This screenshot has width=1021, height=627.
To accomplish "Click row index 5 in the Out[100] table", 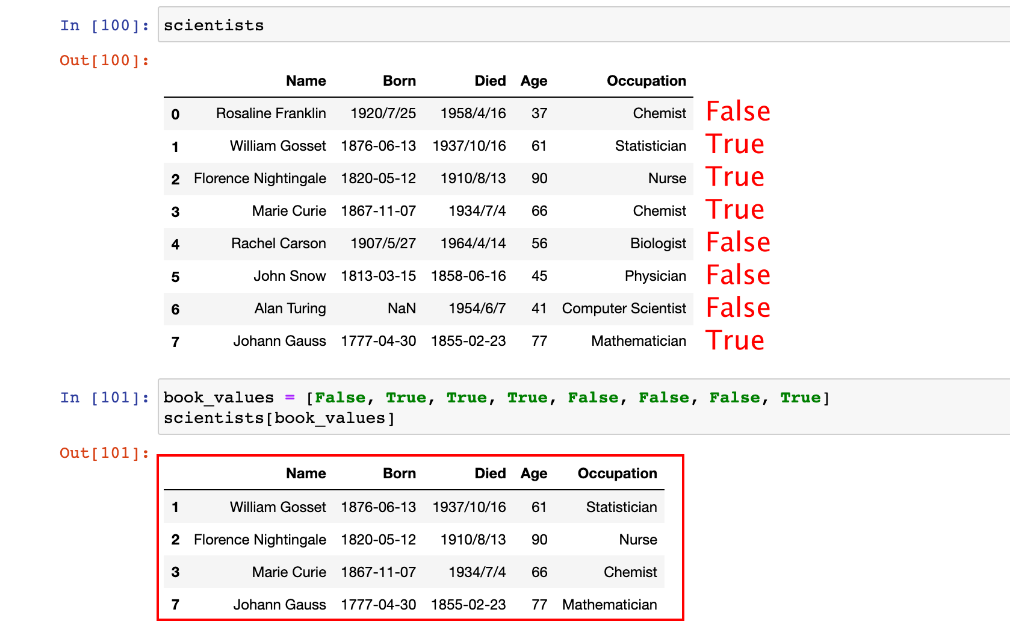I will 175,277.
